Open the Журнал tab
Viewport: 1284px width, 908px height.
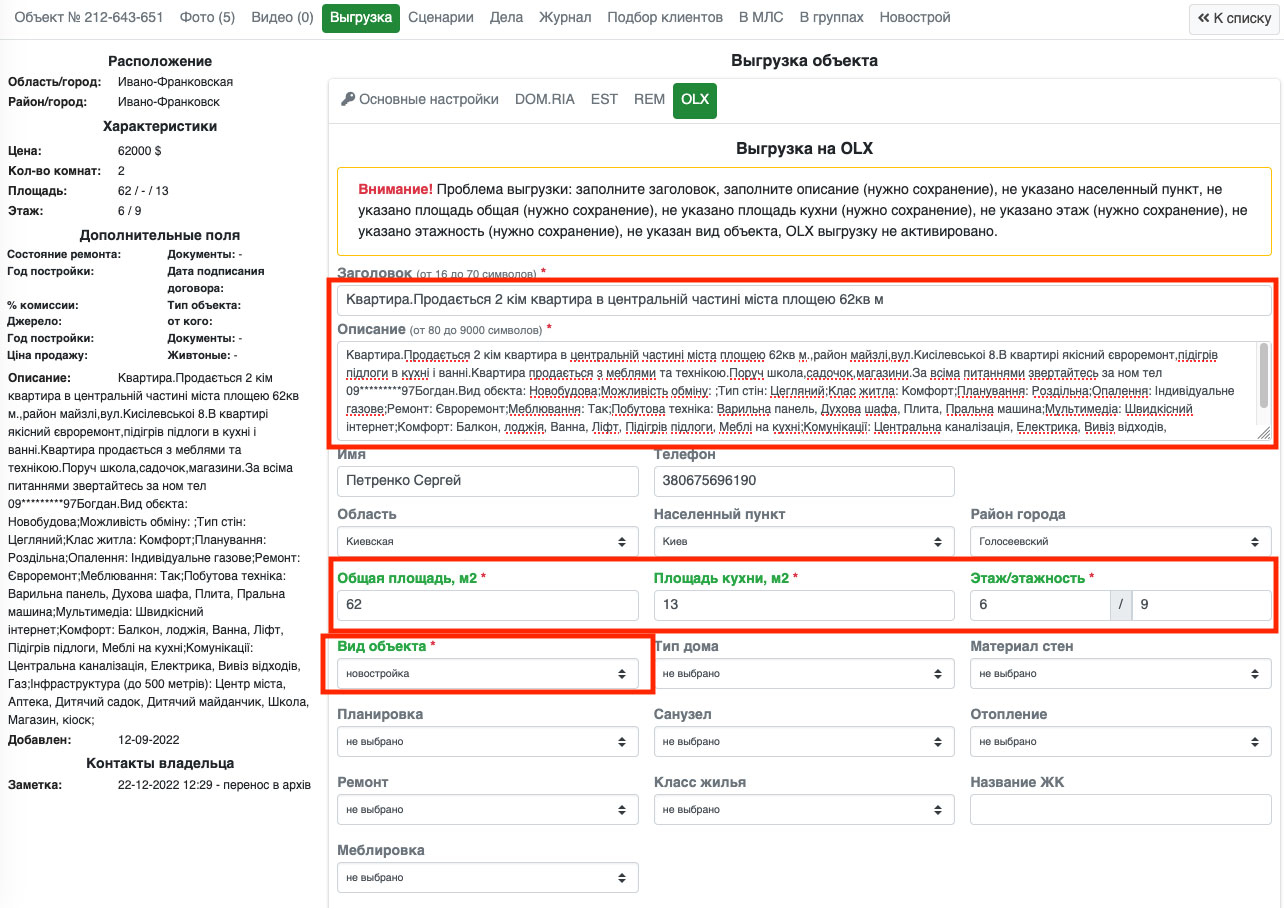565,18
